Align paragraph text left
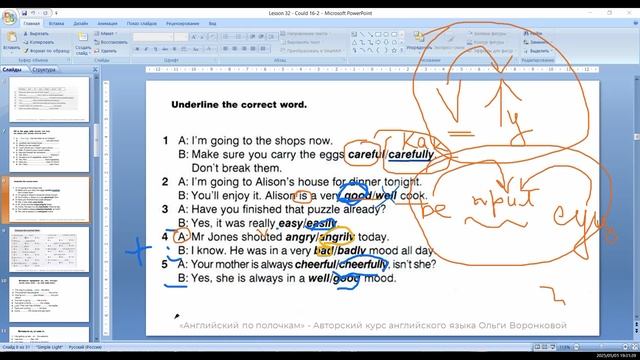This screenshot has width=640, height=360. tap(225, 49)
